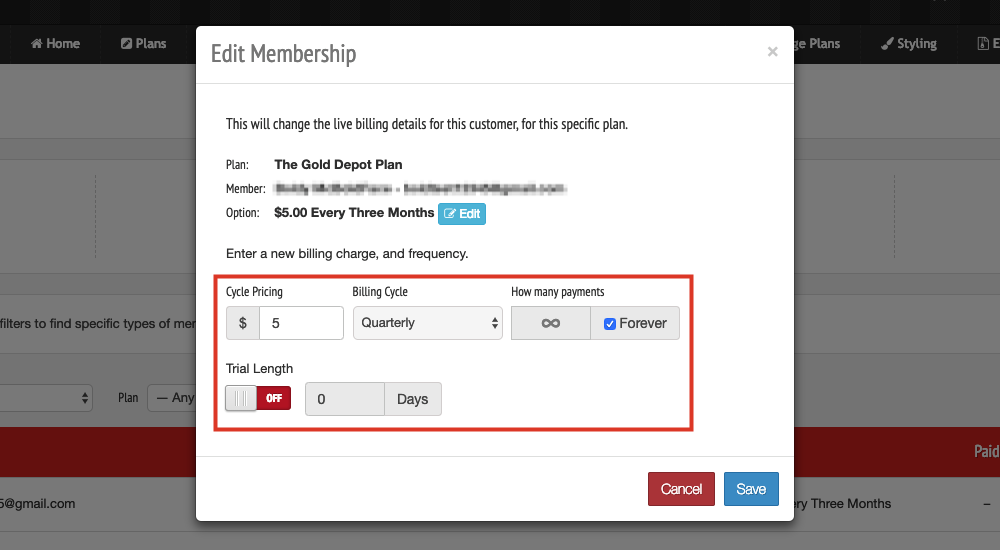Open the Styling menu item

(909, 43)
